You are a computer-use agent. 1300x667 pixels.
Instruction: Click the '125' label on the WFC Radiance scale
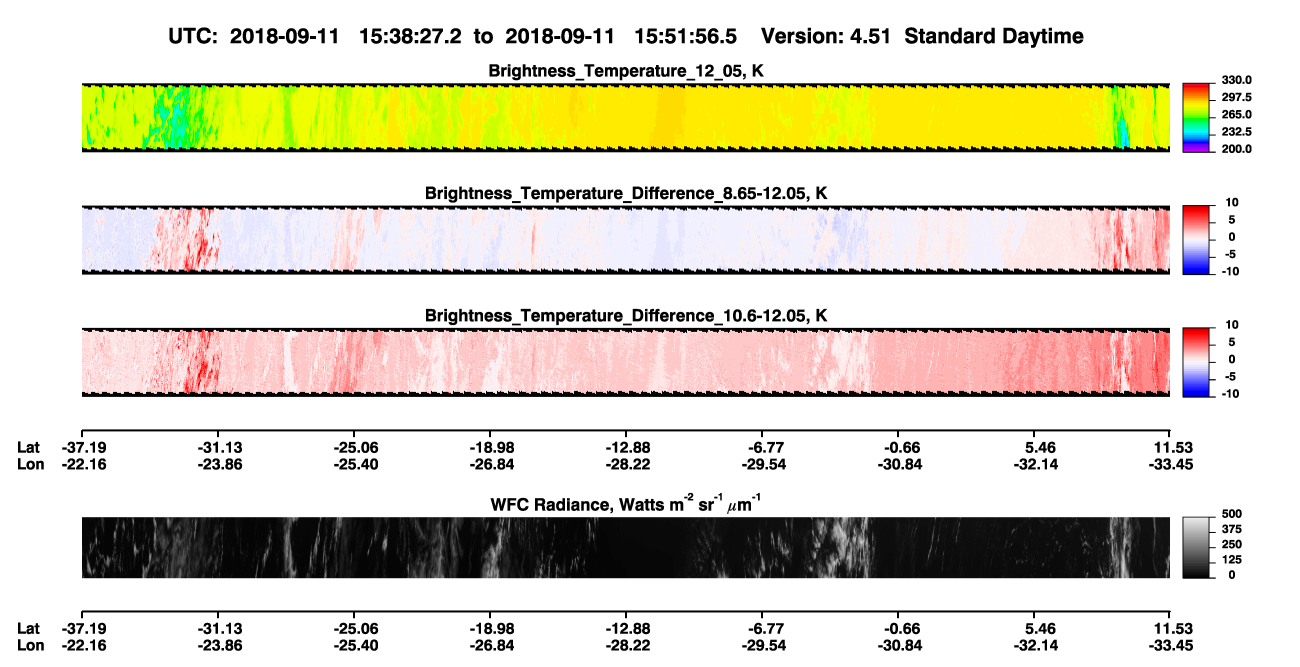point(1231,559)
